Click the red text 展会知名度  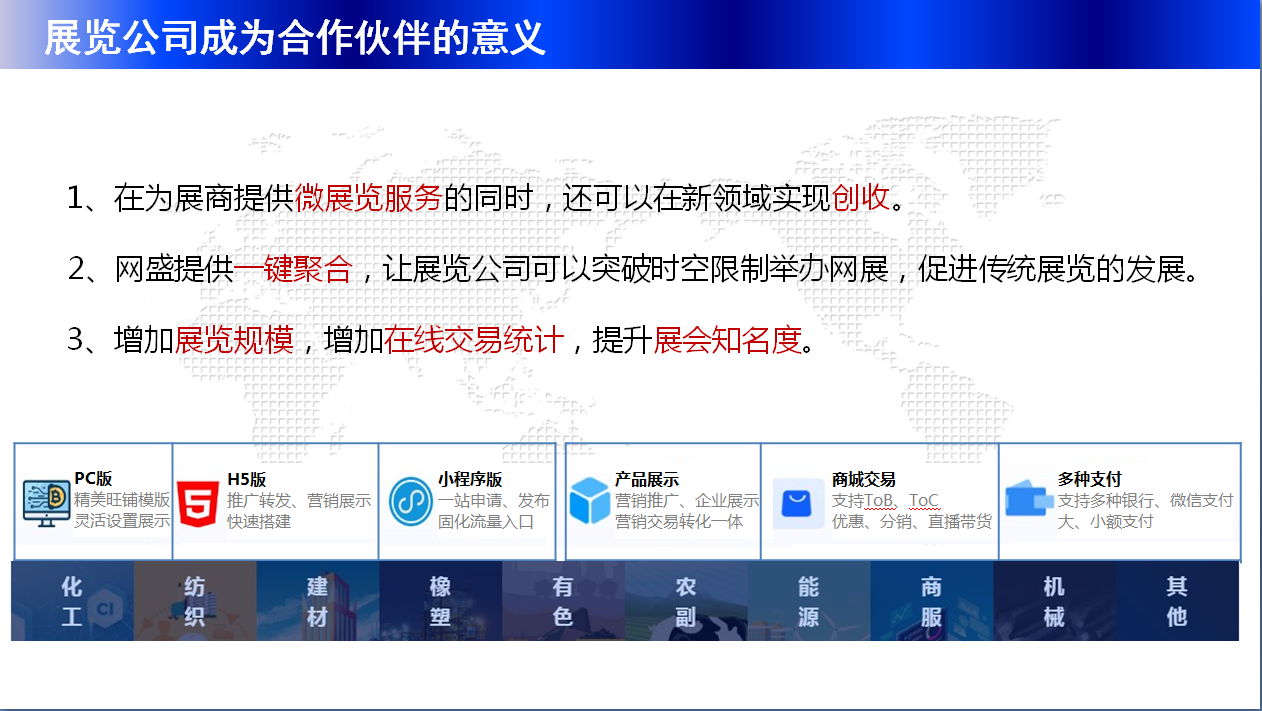[728, 340]
